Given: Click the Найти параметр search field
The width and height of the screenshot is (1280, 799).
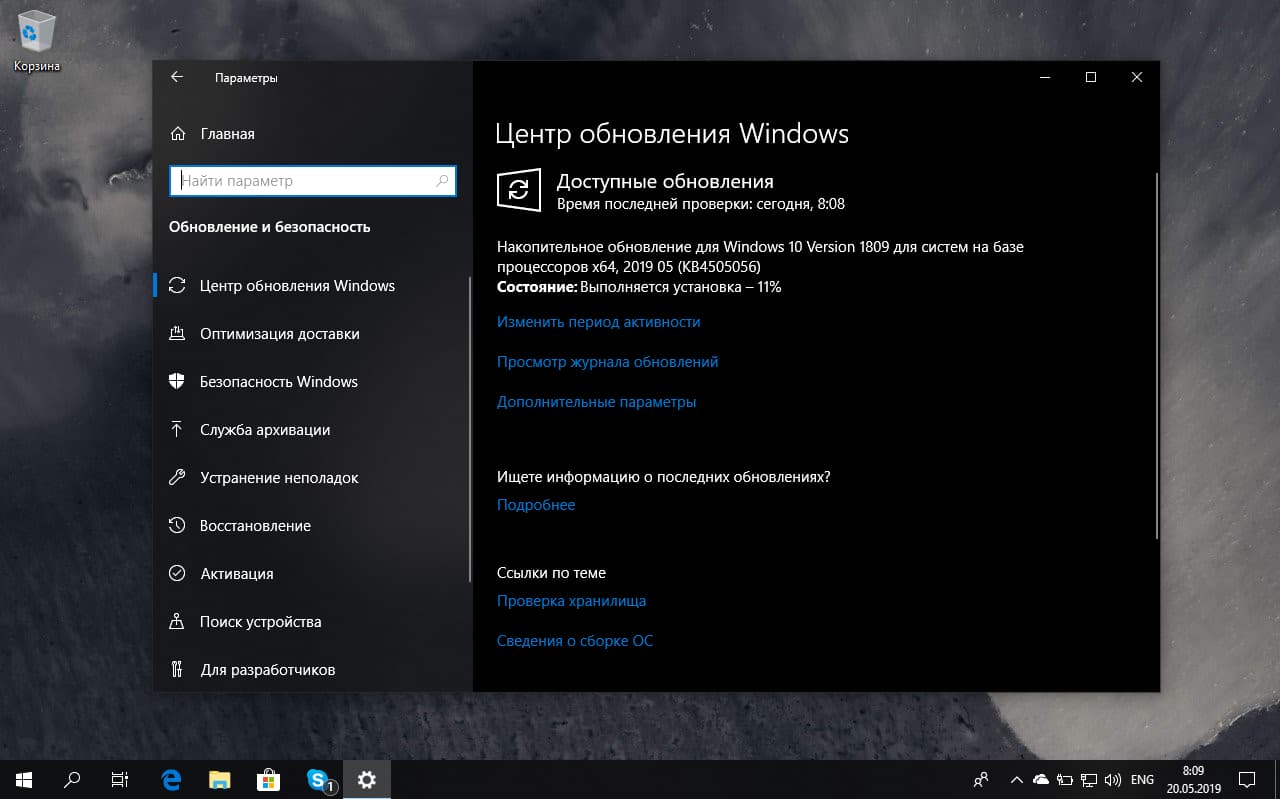Looking at the screenshot, I should pyautogui.click(x=312, y=180).
